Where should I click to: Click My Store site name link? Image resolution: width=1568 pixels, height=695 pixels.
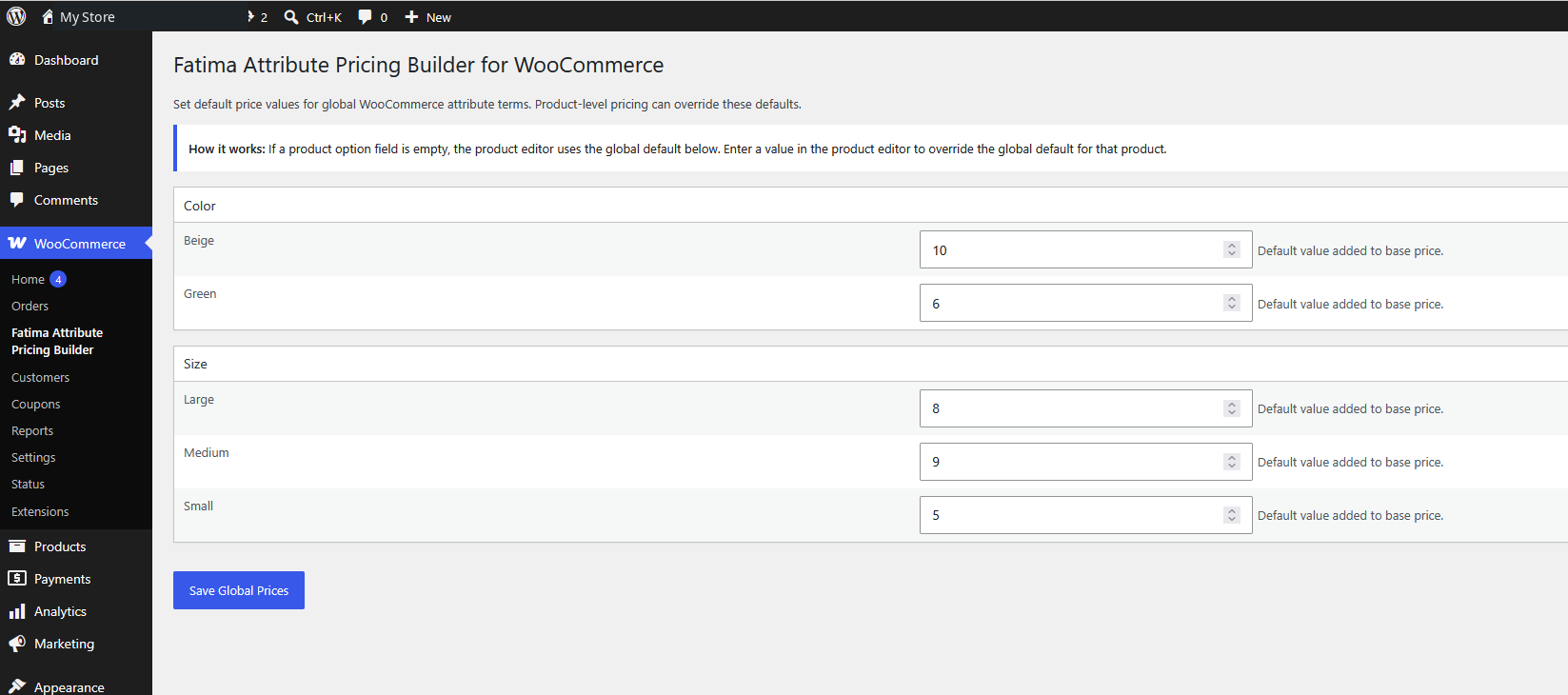[x=87, y=17]
